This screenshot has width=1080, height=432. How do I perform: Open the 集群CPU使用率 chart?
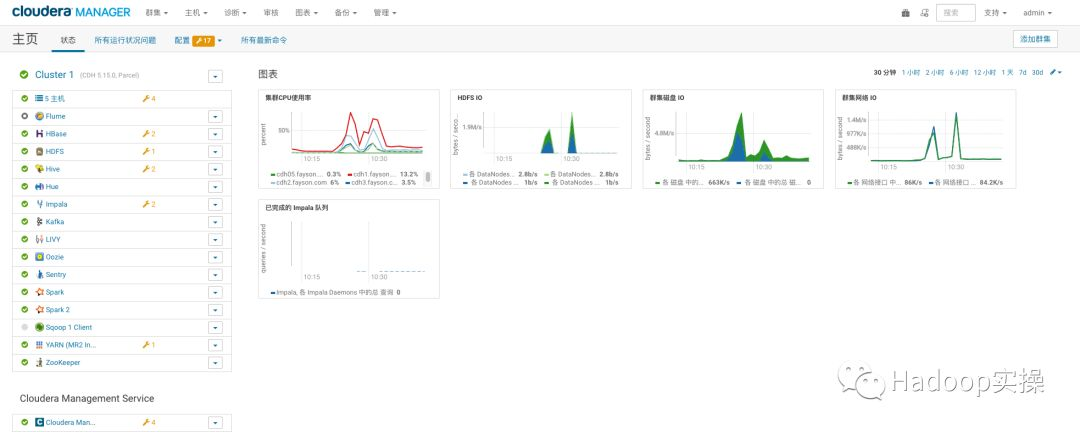tap(349, 139)
